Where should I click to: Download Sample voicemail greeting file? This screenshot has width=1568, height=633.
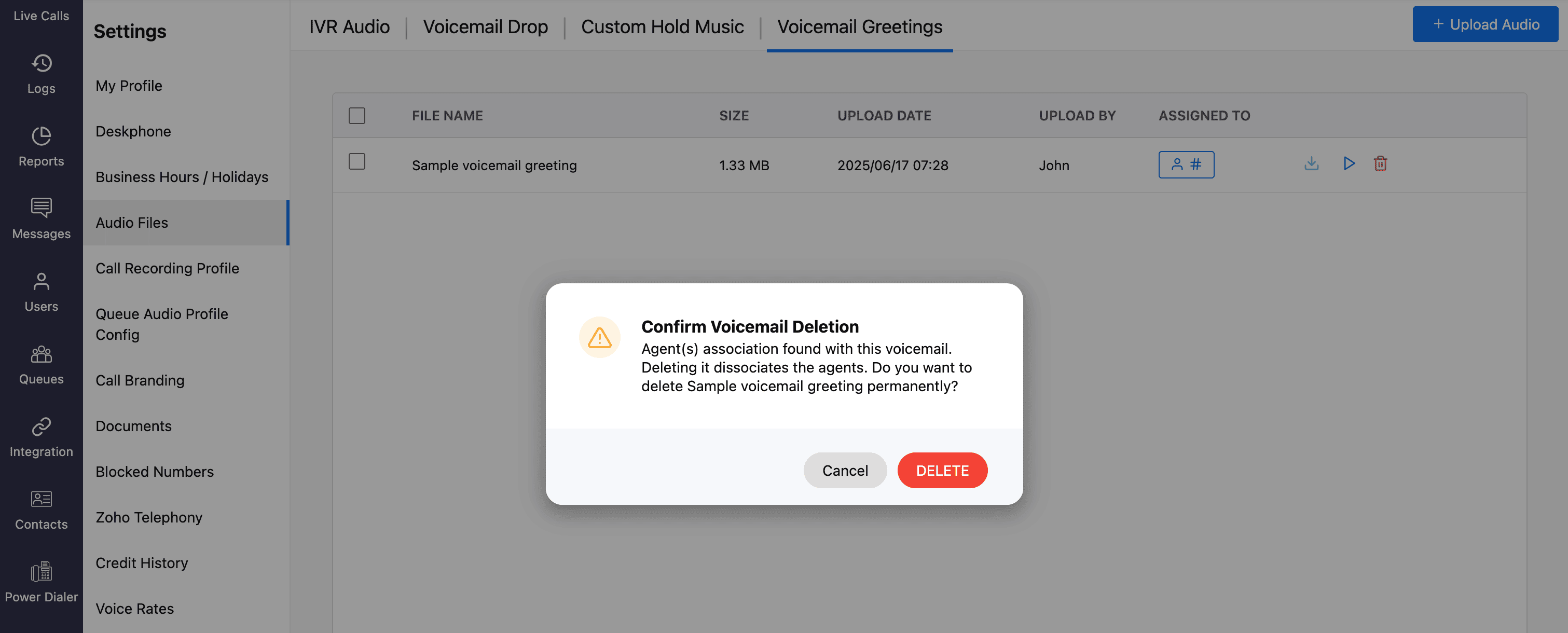1311,164
